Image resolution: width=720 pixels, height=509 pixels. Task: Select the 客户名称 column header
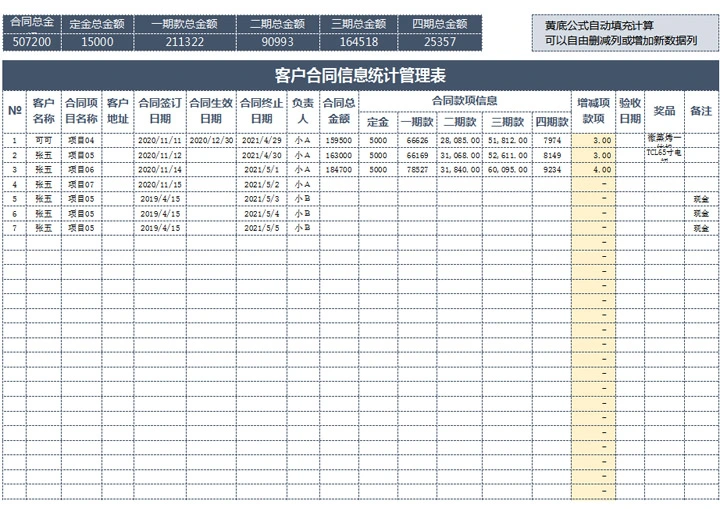tap(43, 111)
